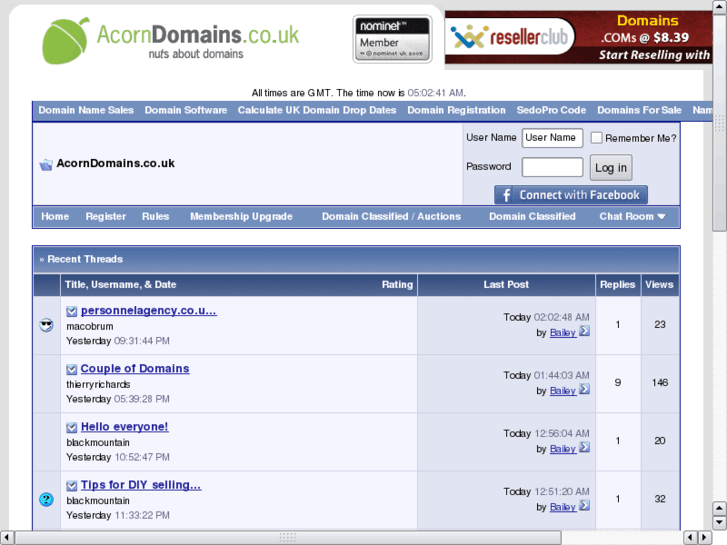Enable the Remember Me checkbox

point(596,138)
